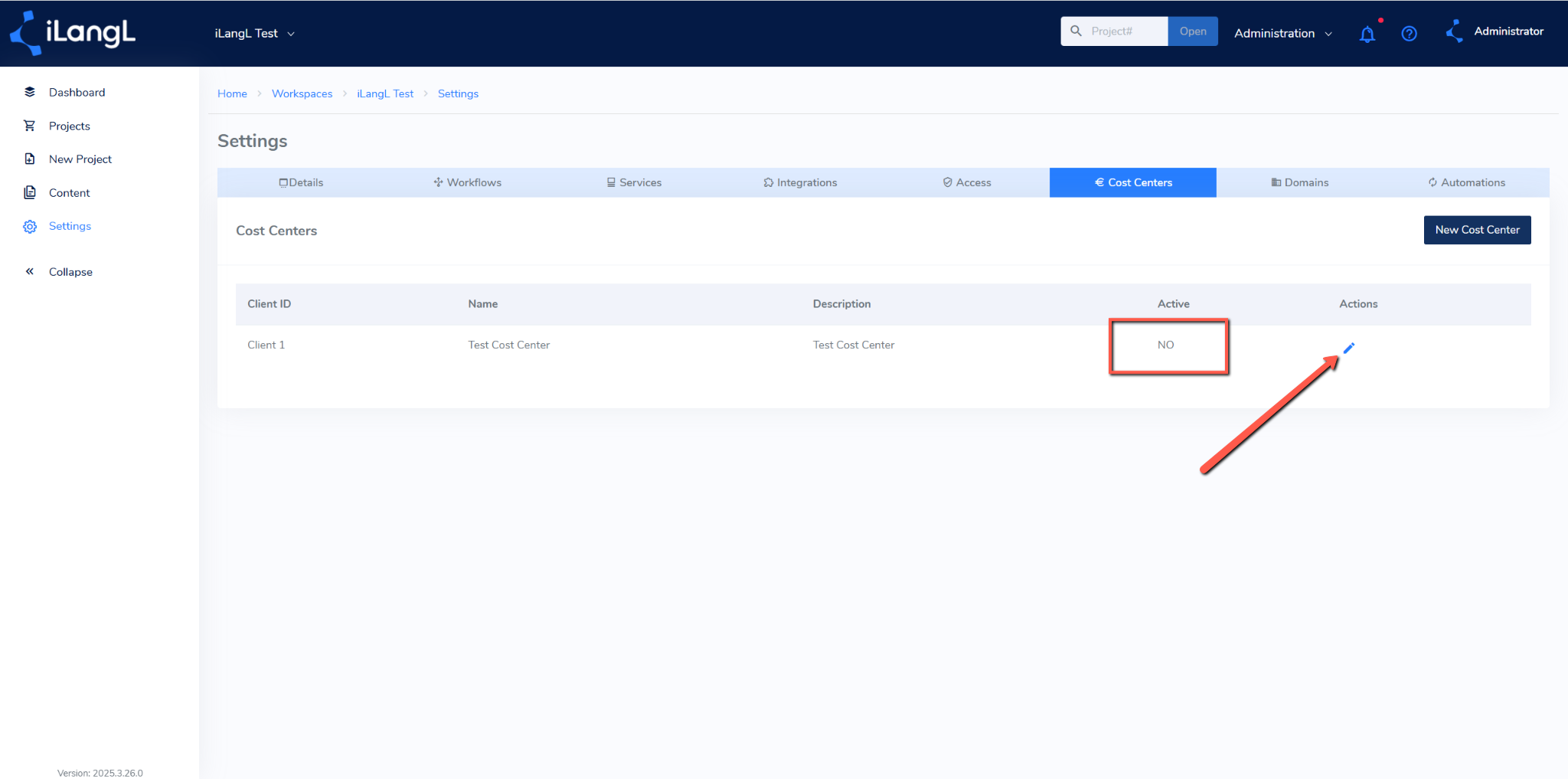Expand the Administration menu
This screenshot has width=1568, height=779.
tap(1283, 34)
